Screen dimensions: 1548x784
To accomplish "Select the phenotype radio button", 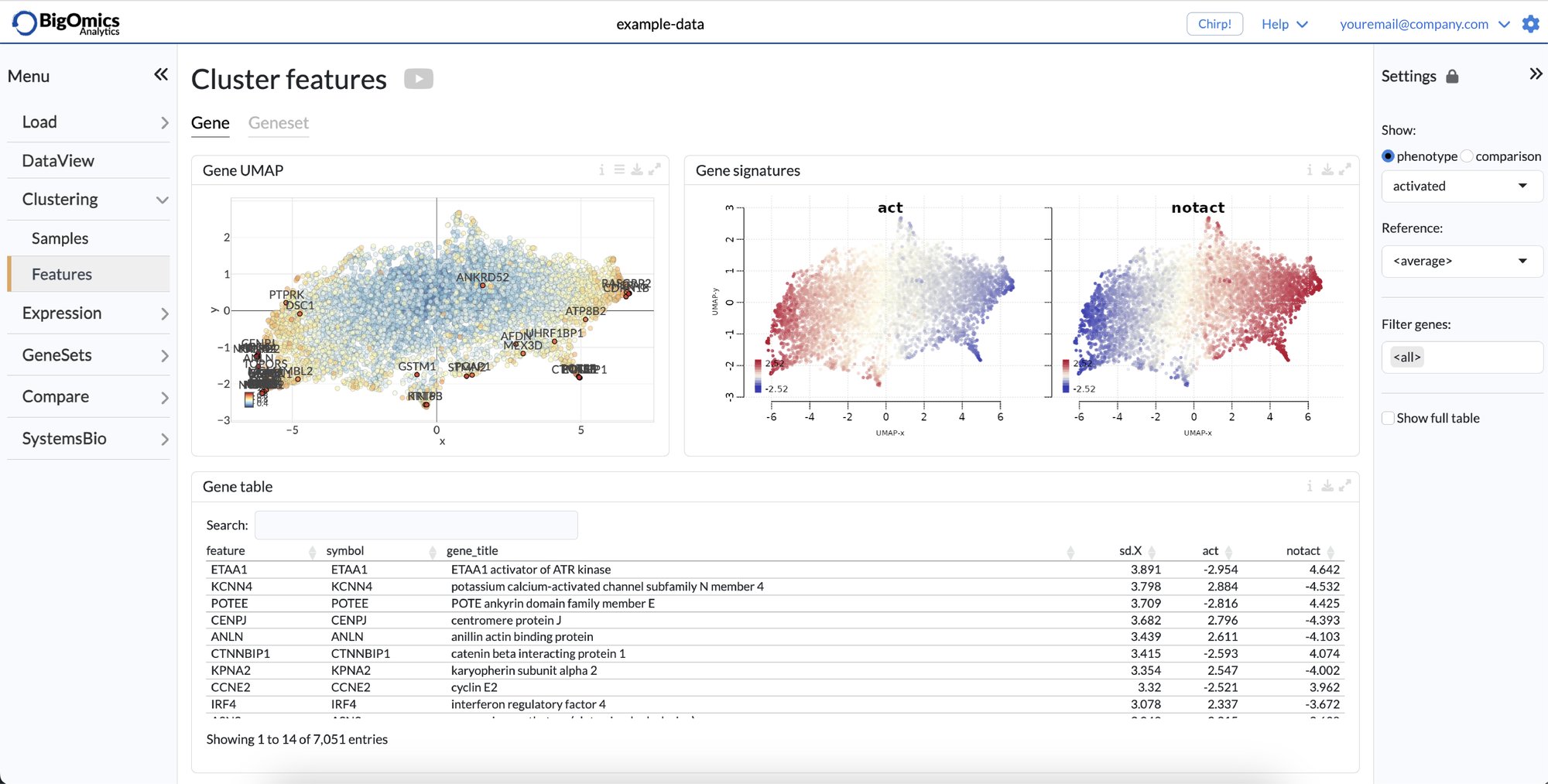I will coord(1388,156).
